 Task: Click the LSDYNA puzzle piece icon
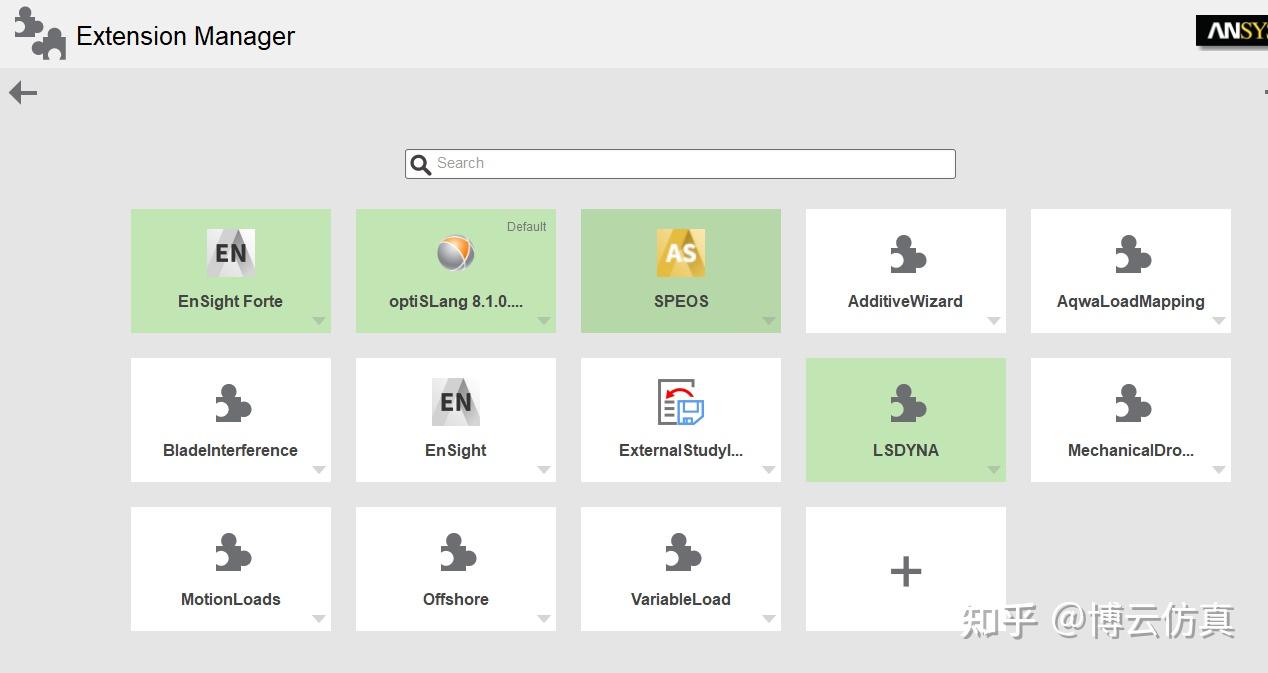click(907, 404)
